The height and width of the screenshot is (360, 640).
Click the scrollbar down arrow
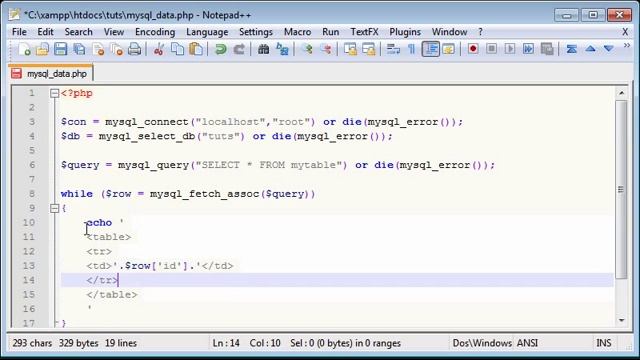tap(621, 320)
